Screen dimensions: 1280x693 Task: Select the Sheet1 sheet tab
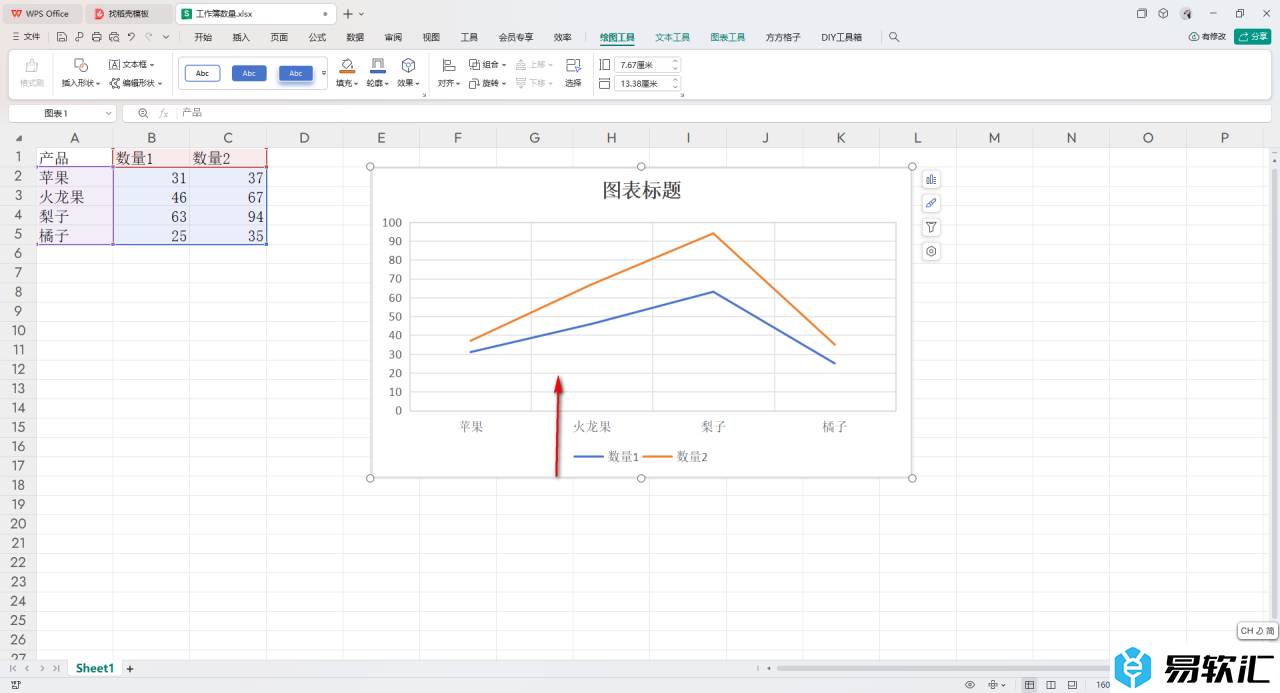point(95,668)
